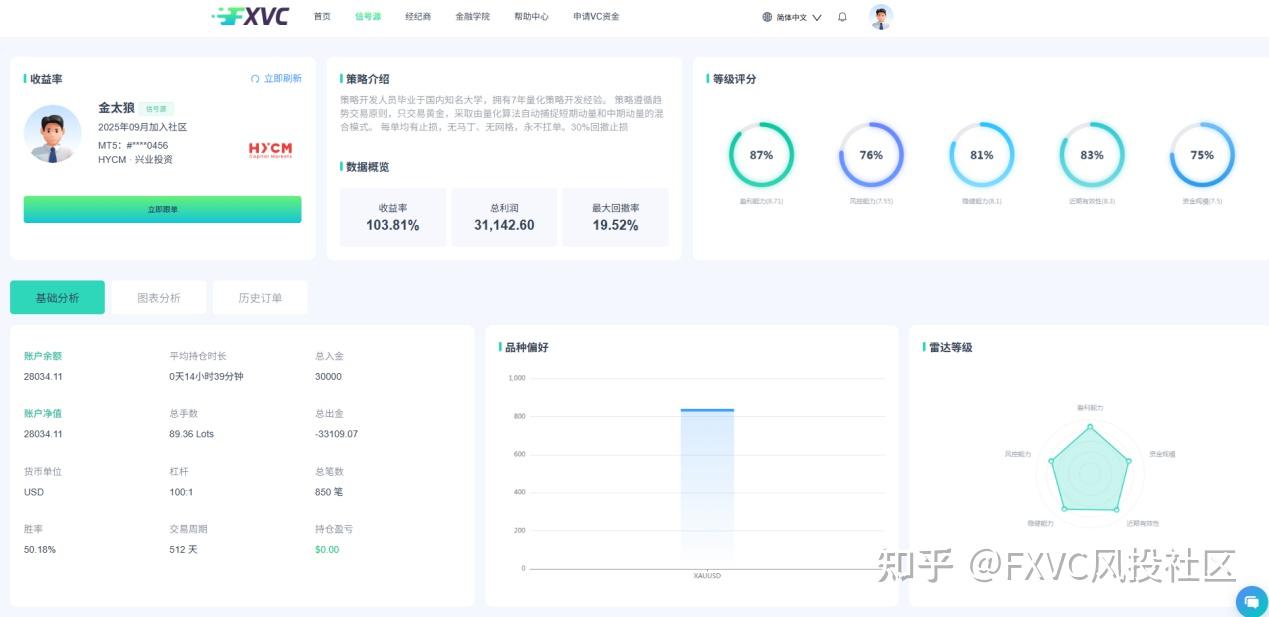Click the $0.00 floating profit value

pyautogui.click(x=327, y=550)
